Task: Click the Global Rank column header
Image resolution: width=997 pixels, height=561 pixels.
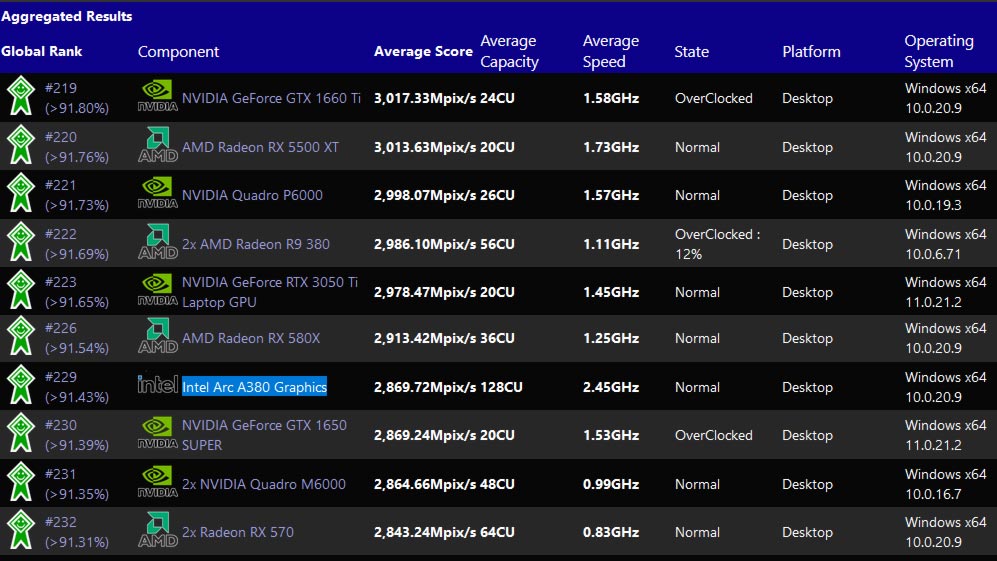Action: 41,52
